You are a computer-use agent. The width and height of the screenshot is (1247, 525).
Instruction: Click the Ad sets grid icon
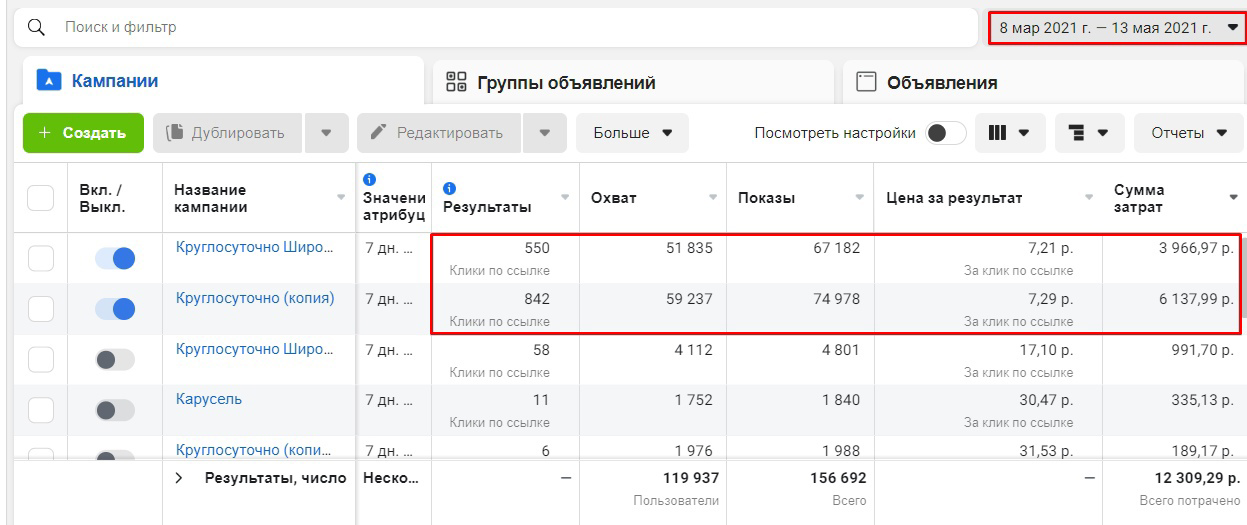456,83
